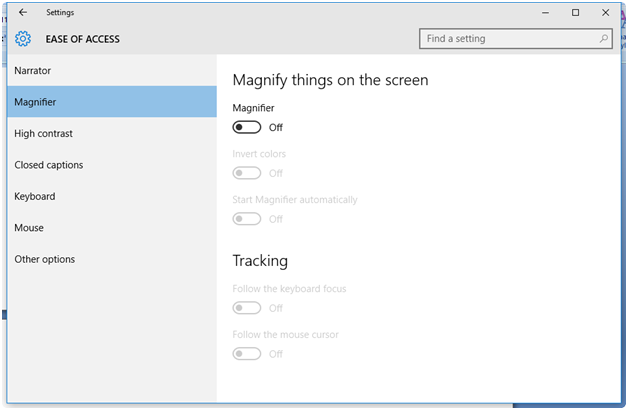Go to High contrast settings
Viewport: 628px width, 410px height.
(x=44, y=134)
